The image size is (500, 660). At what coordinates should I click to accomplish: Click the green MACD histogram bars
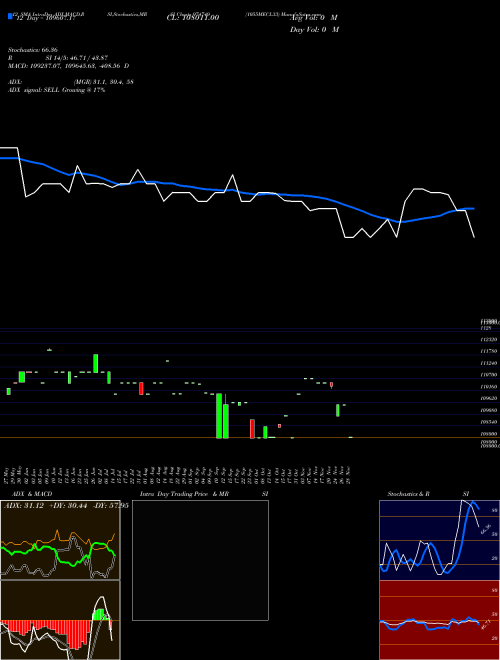99,614
